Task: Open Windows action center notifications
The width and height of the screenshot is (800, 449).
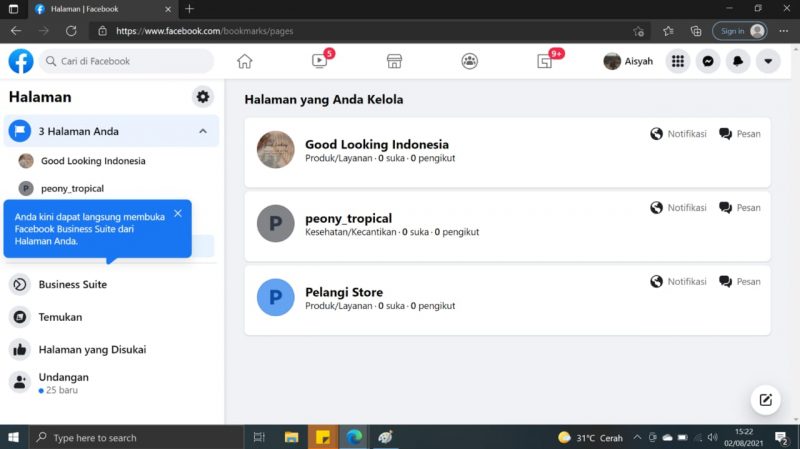Action: pyautogui.click(x=781, y=437)
